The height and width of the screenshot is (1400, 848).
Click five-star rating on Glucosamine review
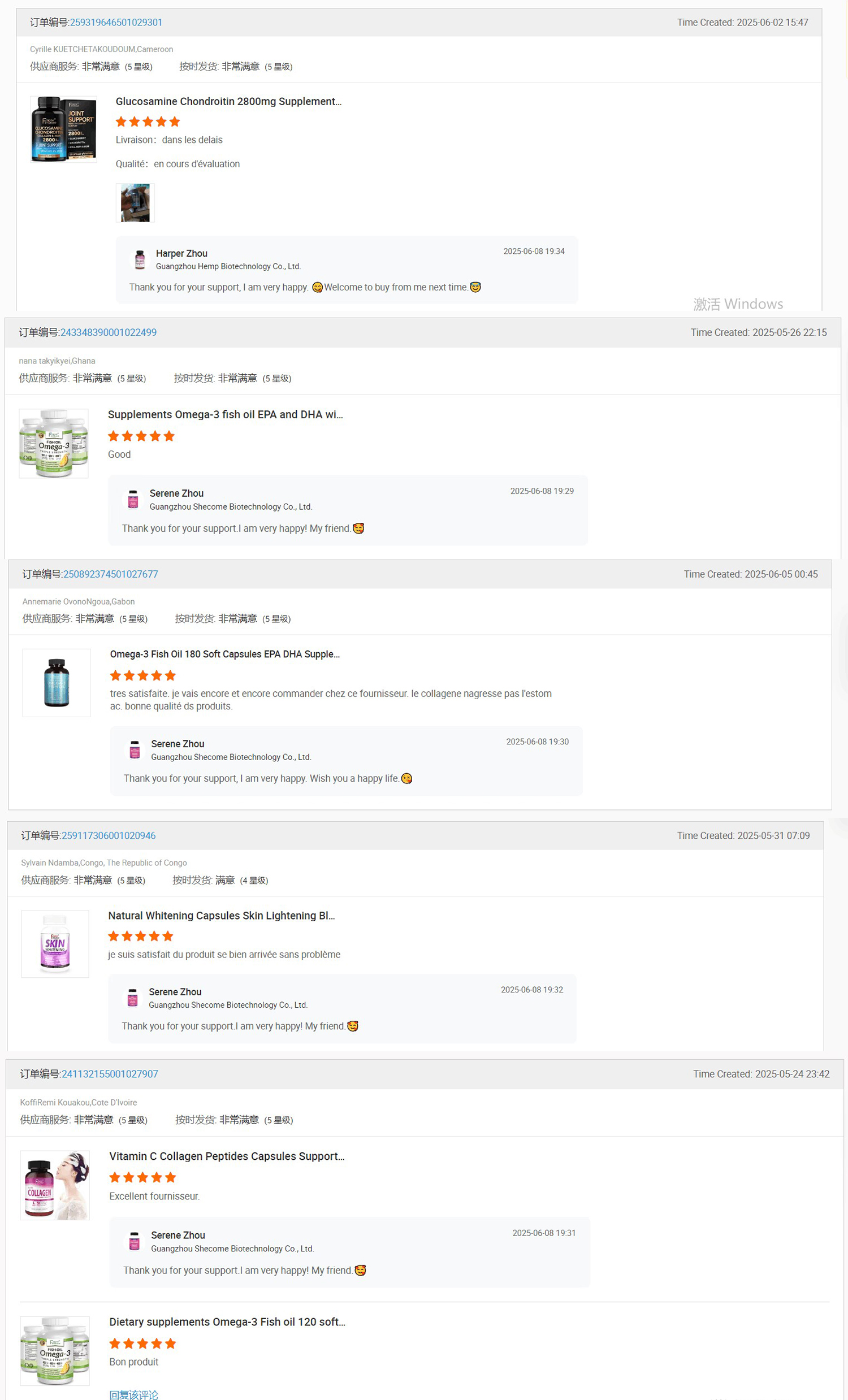(x=147, y=121)
